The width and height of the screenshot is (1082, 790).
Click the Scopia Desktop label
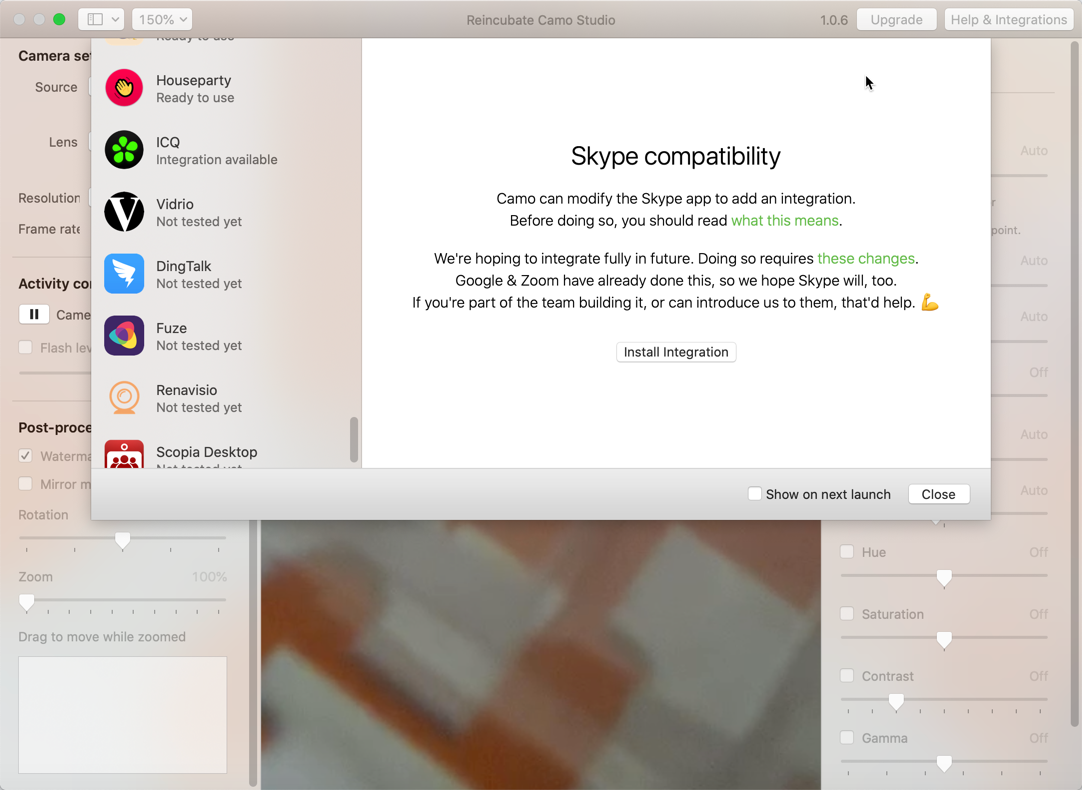point(206,452)
